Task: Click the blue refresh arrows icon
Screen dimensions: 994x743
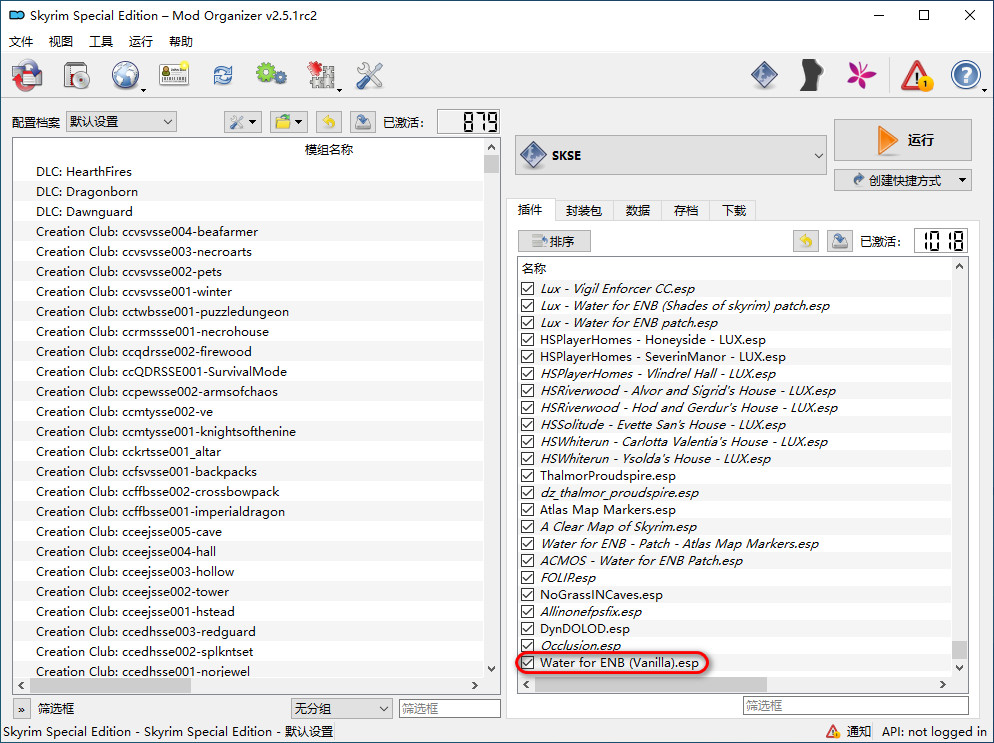Action: point(222,76)
